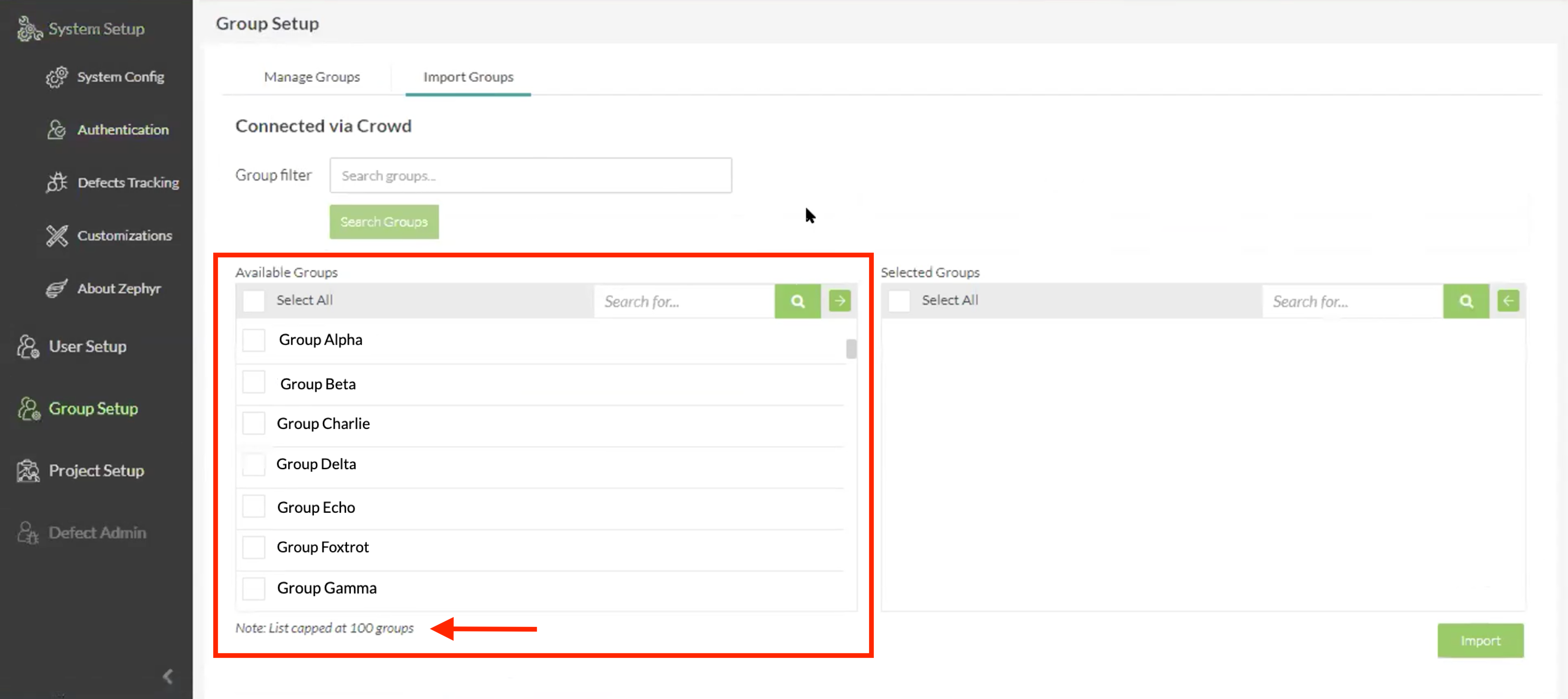The width and height of the screenshot is (1568, 699).
Task: Click the Group Setup people icon
Action: (29, 408)
